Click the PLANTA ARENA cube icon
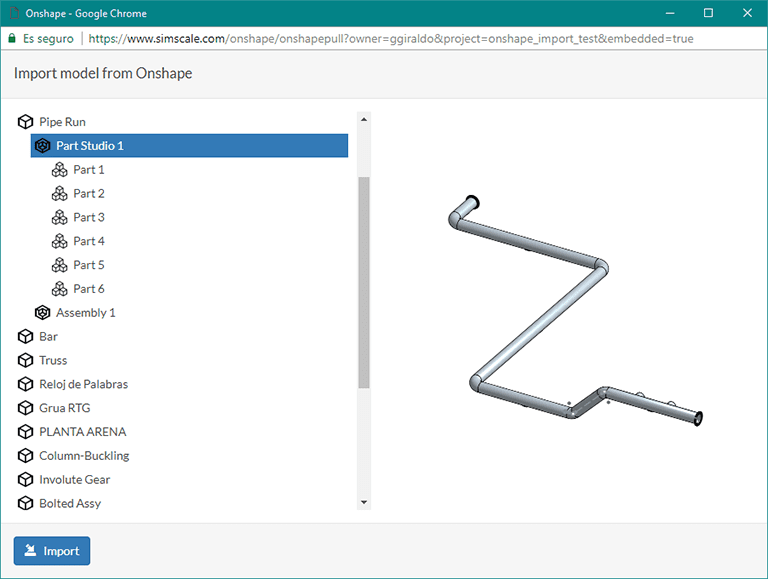Viewport: 768px width, 579px height. coord(25,432)
